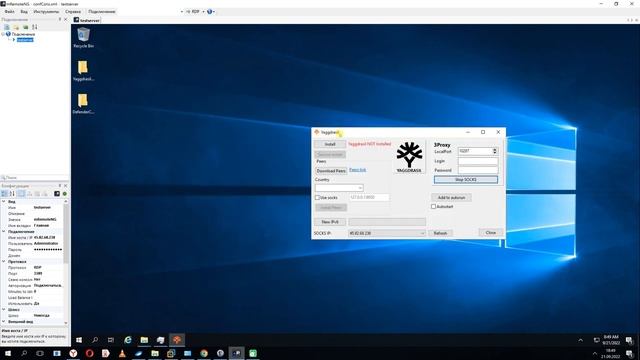Open Opera on the local taskbar
Image resolution: width=640 pixels, height=360 pixels.
point(89,353)
